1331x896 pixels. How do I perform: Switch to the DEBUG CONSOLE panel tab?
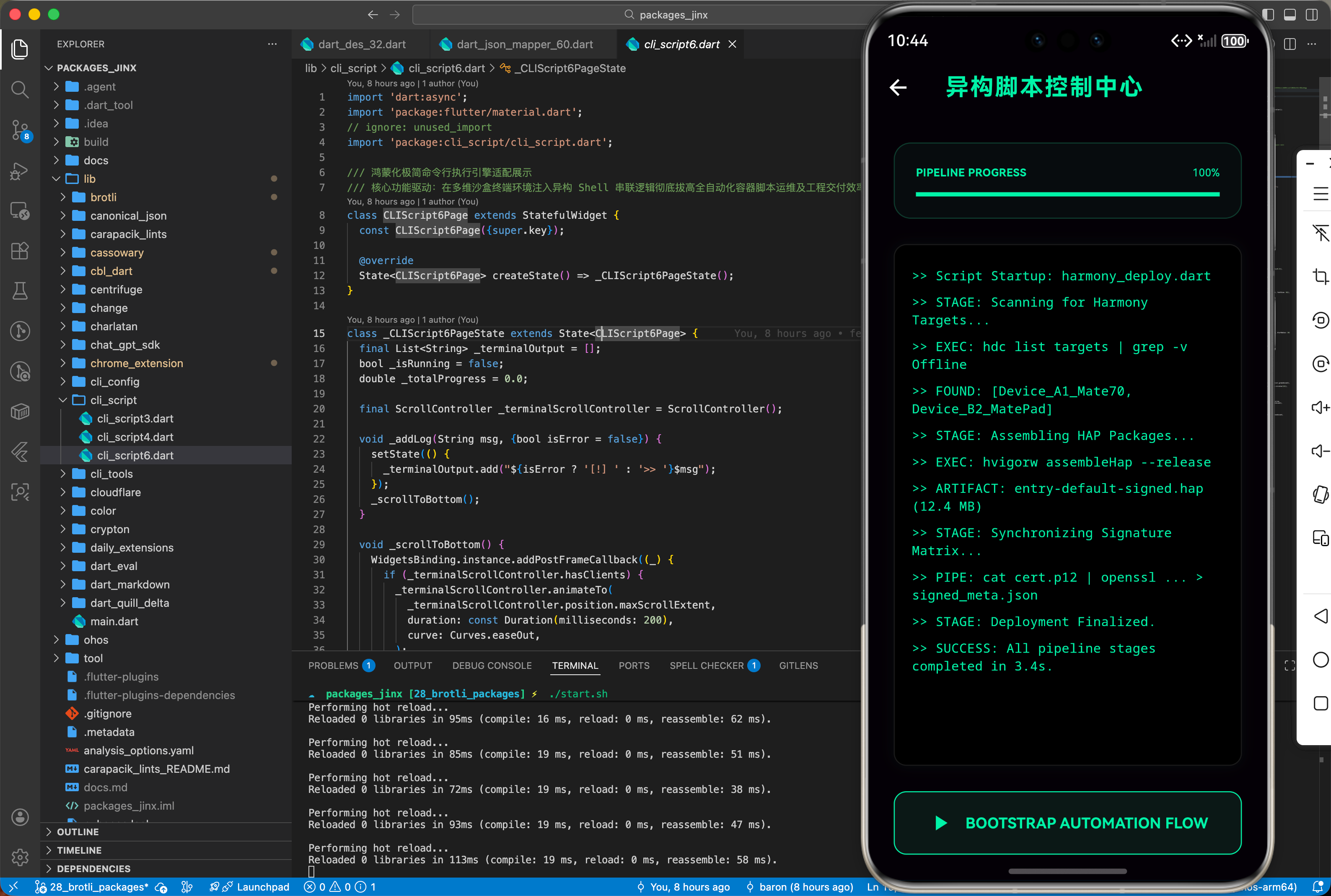[491, 666]
